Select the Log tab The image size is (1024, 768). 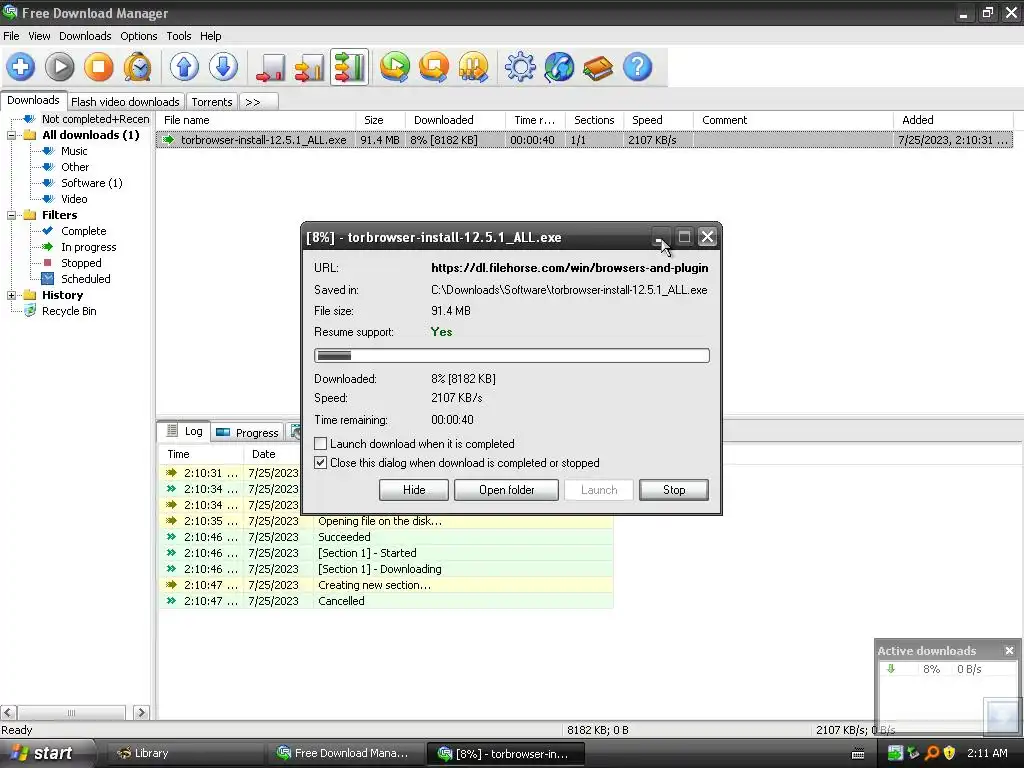point(184,431)
